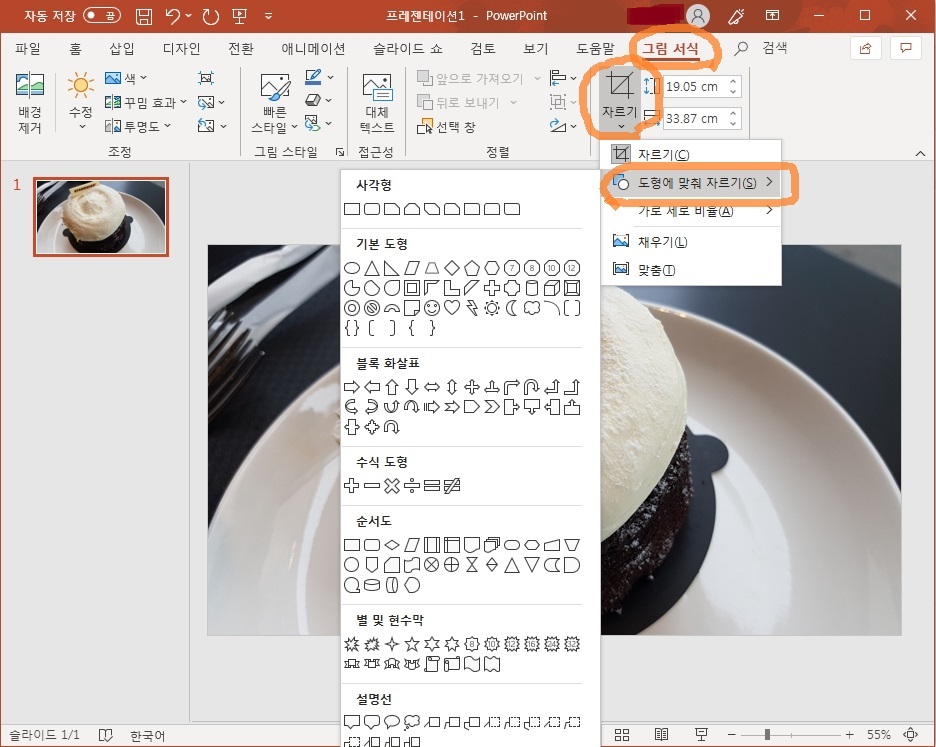Click the zoom out minus button

(731, 734)
